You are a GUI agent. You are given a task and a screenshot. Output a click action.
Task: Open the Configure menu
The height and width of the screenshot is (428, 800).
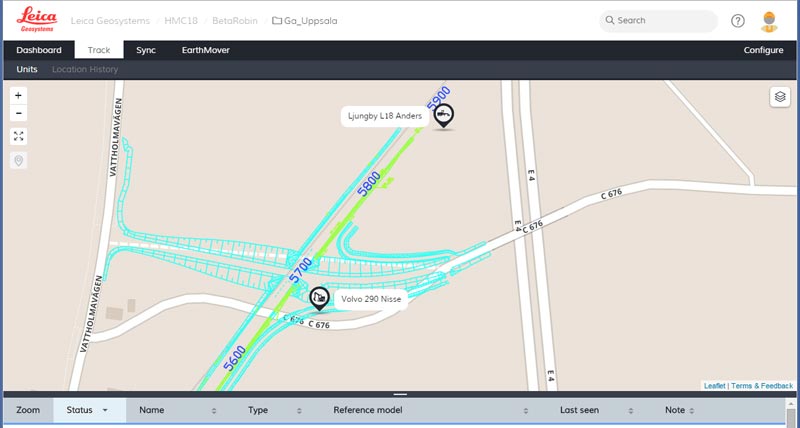tap(763, 50)
